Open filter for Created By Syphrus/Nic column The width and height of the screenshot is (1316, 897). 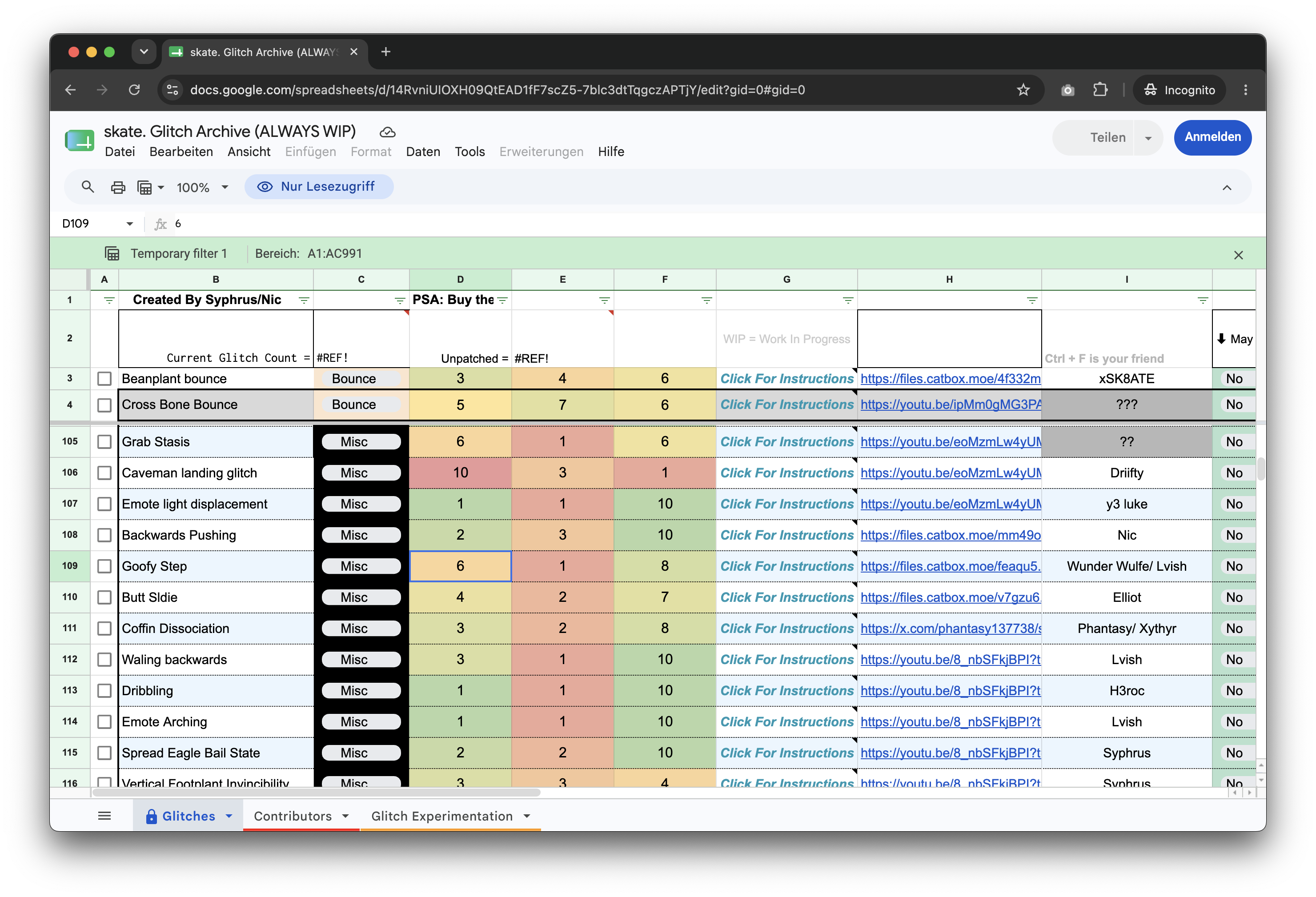point(304,300)
